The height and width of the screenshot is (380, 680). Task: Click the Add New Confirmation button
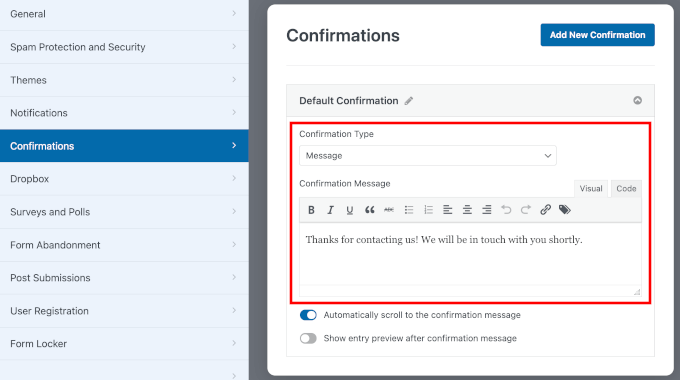tap(597, 35)
